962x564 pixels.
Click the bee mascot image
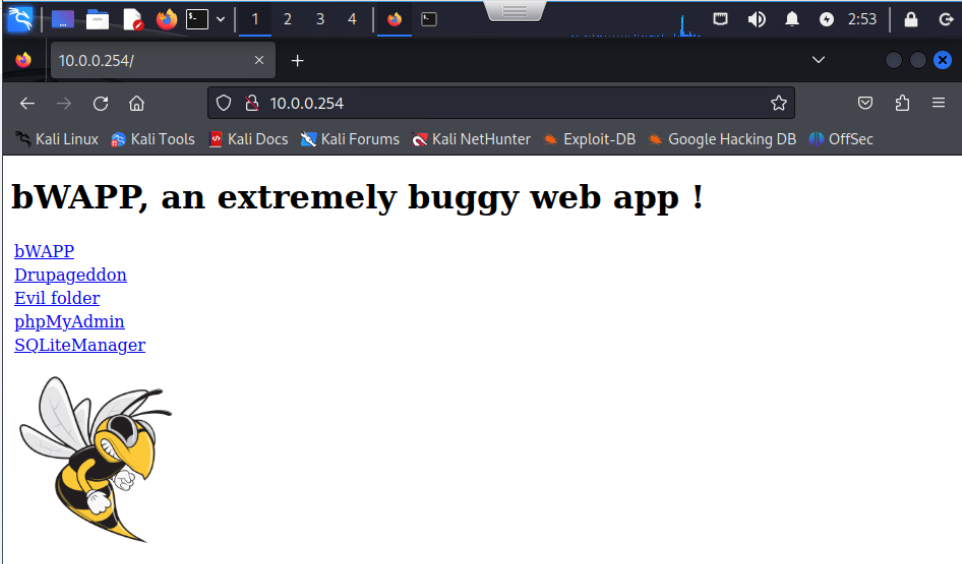95,459
